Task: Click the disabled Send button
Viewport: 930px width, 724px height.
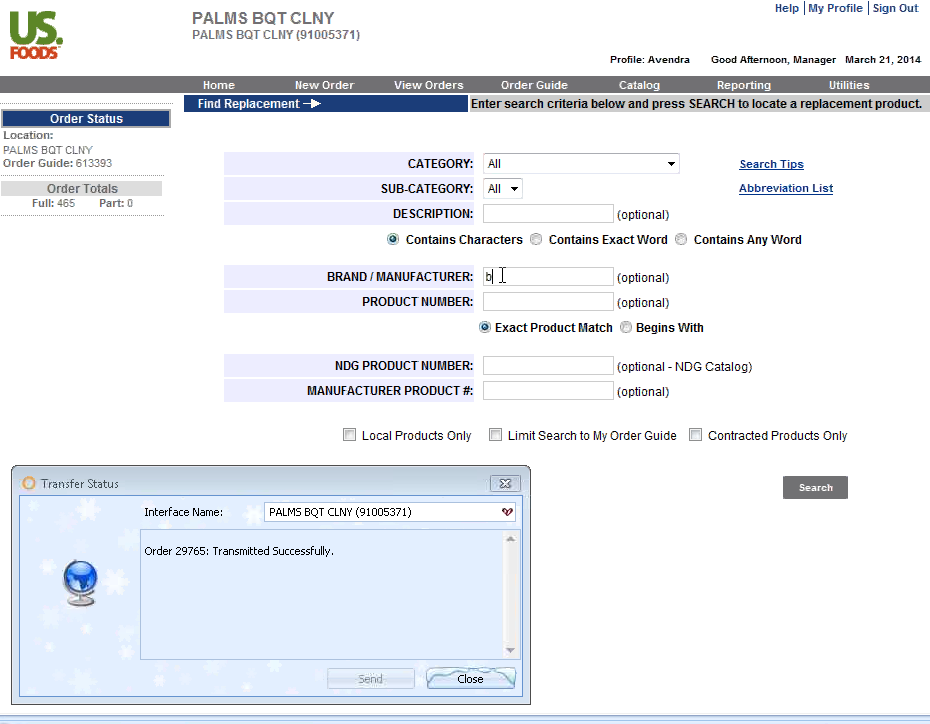Action: pyautogui.click(x=371, y=678)
